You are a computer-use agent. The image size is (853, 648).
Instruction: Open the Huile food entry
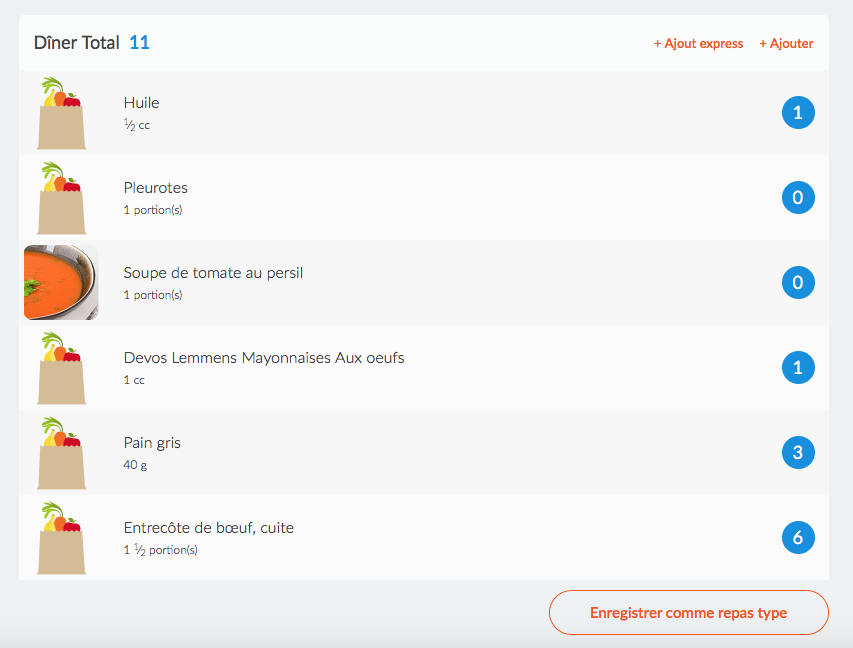coord(424,113)
